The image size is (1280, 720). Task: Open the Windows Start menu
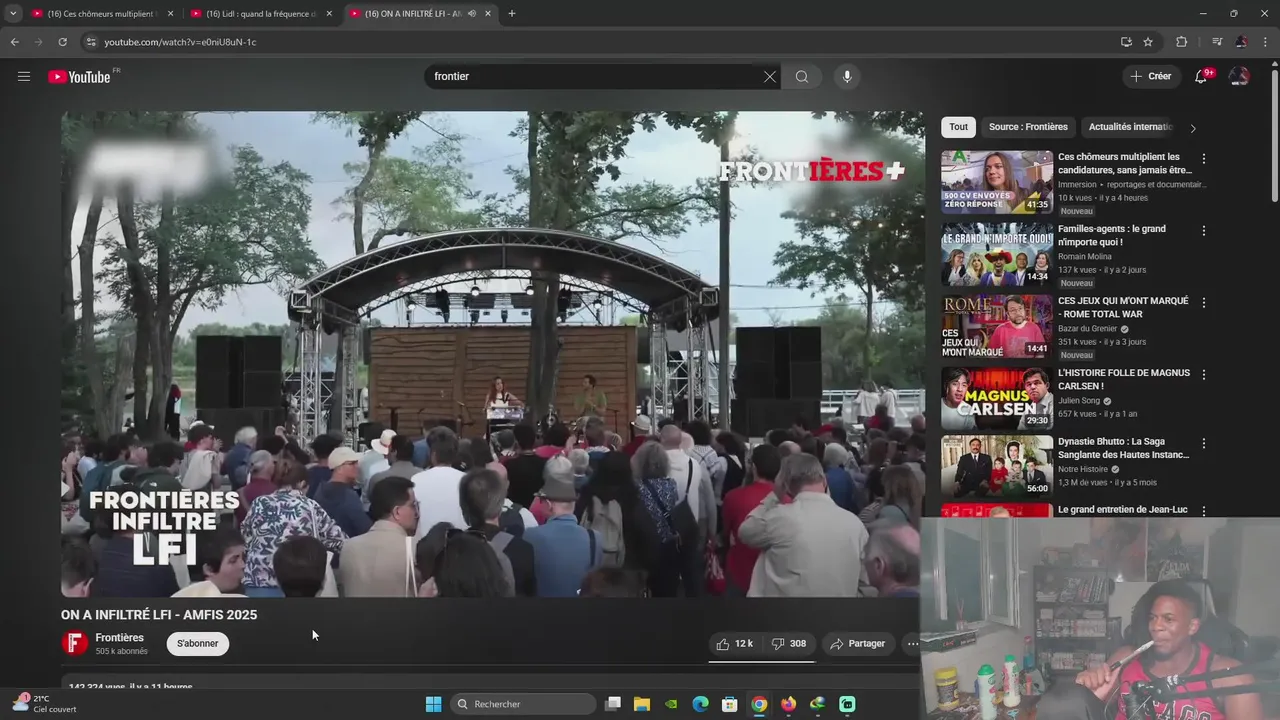click(x=433, y=704)
